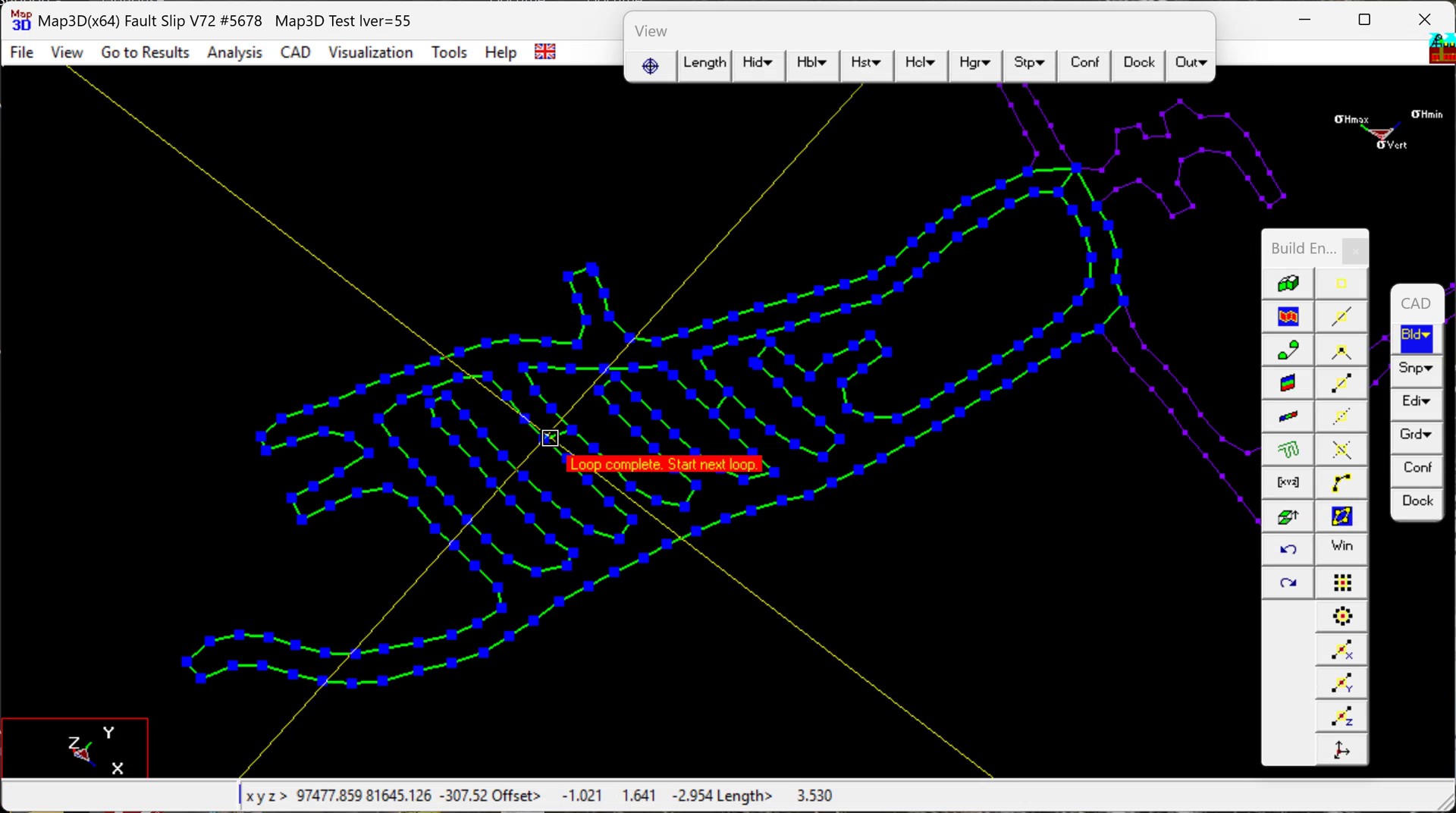Select the [xyz] coordinate entry tool
Viewport: 1456px width, 813px height.
1288,482
